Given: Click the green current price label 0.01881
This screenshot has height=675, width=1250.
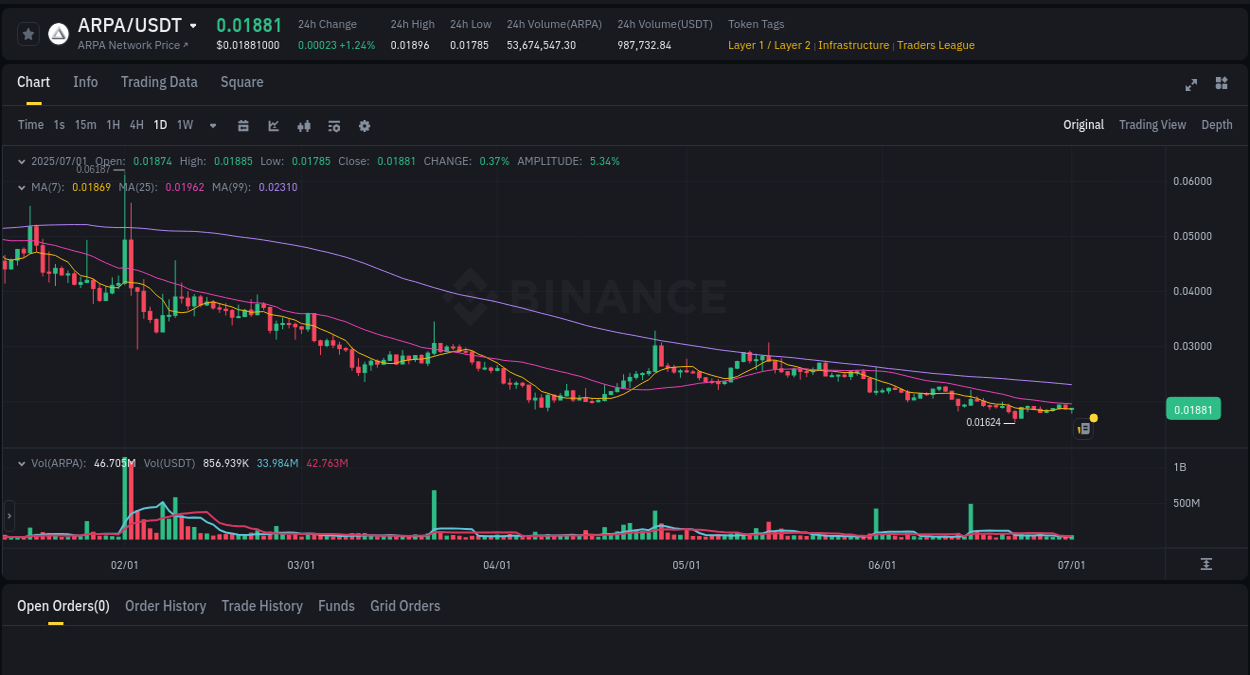Looking at the screenshot, I should (1193, 408).
